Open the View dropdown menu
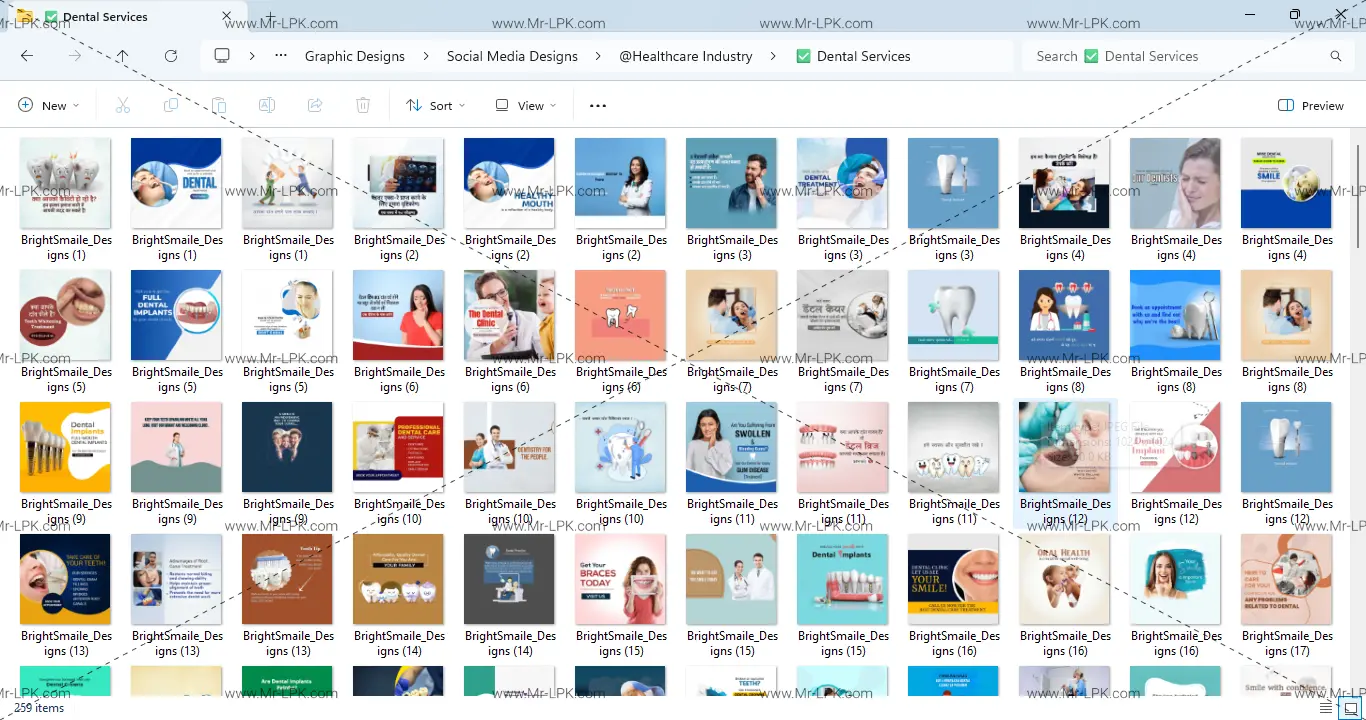The height and width of the screenshot is (720, 1366). click(x=525, y=105)
